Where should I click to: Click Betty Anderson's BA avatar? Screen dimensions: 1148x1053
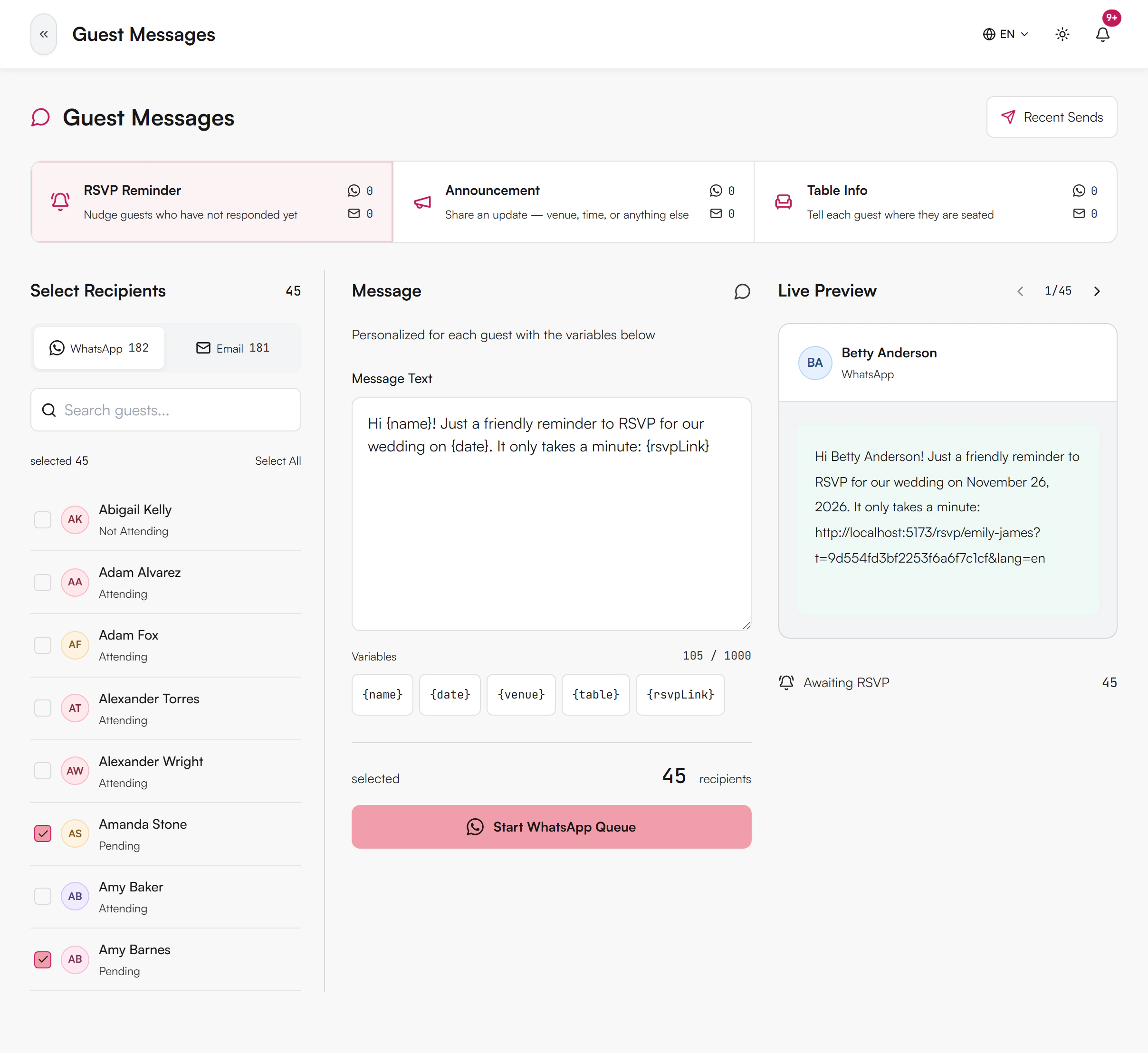tap(815, 363)
